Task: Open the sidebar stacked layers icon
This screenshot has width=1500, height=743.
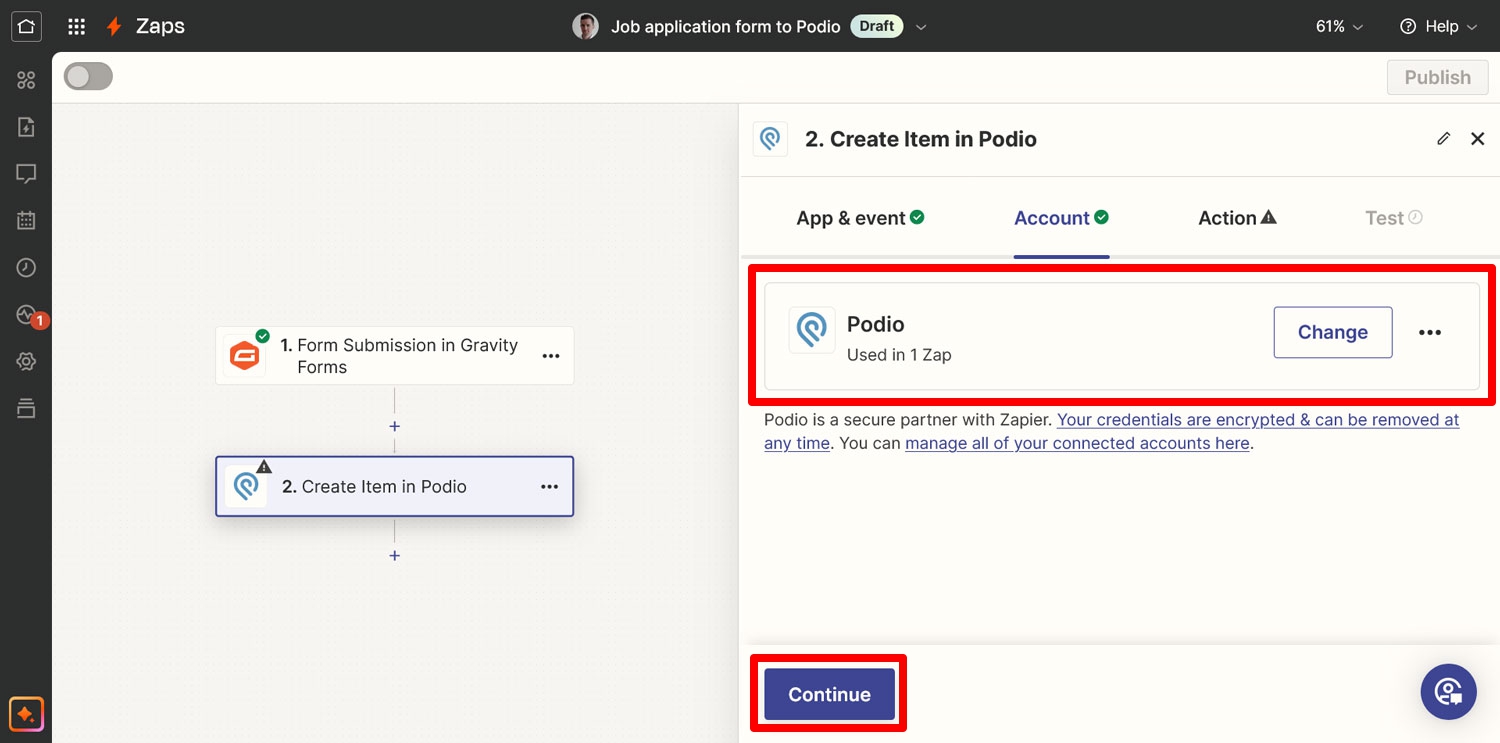Action: click(26, 408)
